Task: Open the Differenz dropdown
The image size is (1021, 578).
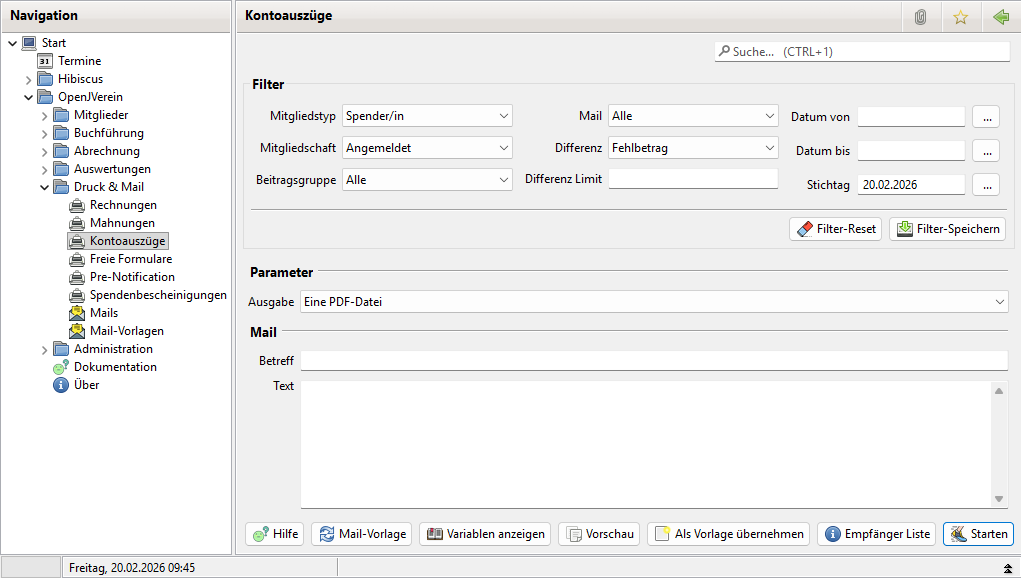Action: [x=693, y=148]
